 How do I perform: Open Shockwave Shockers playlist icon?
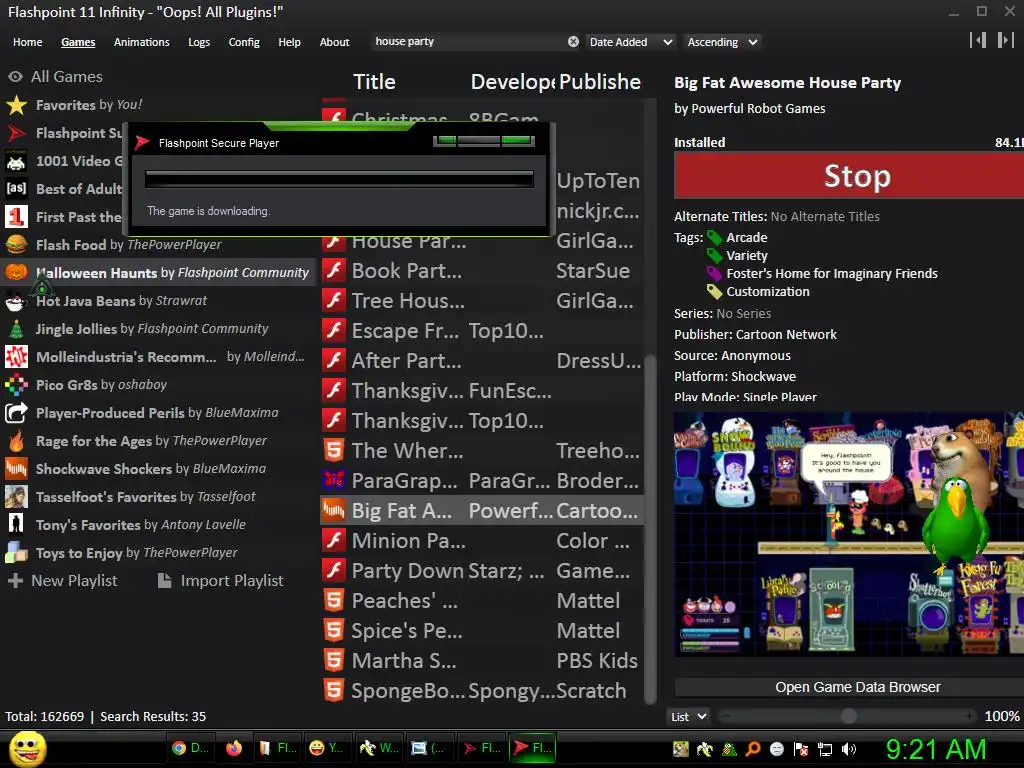(x=16, y=469)
